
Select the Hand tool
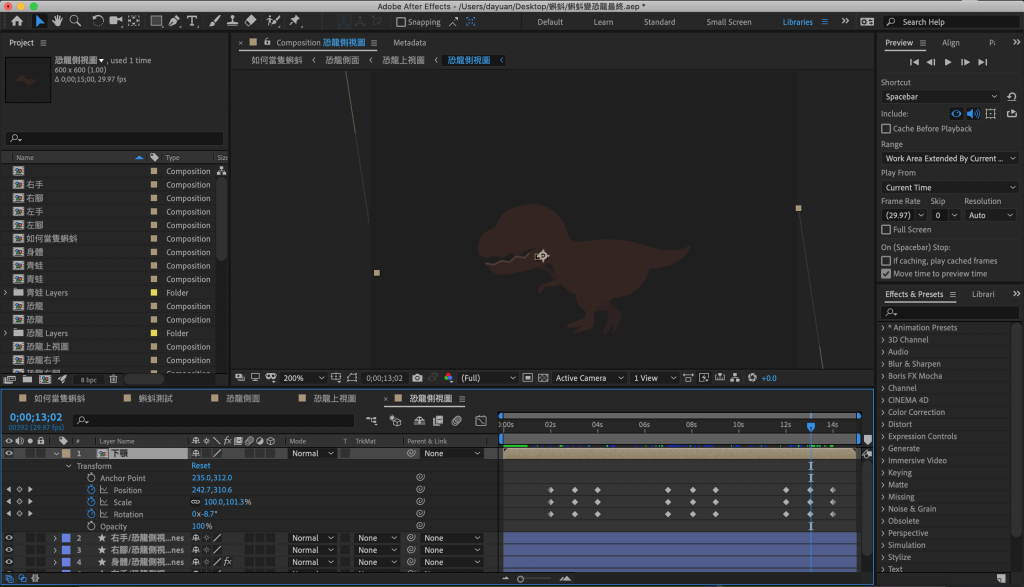[59, 21]
